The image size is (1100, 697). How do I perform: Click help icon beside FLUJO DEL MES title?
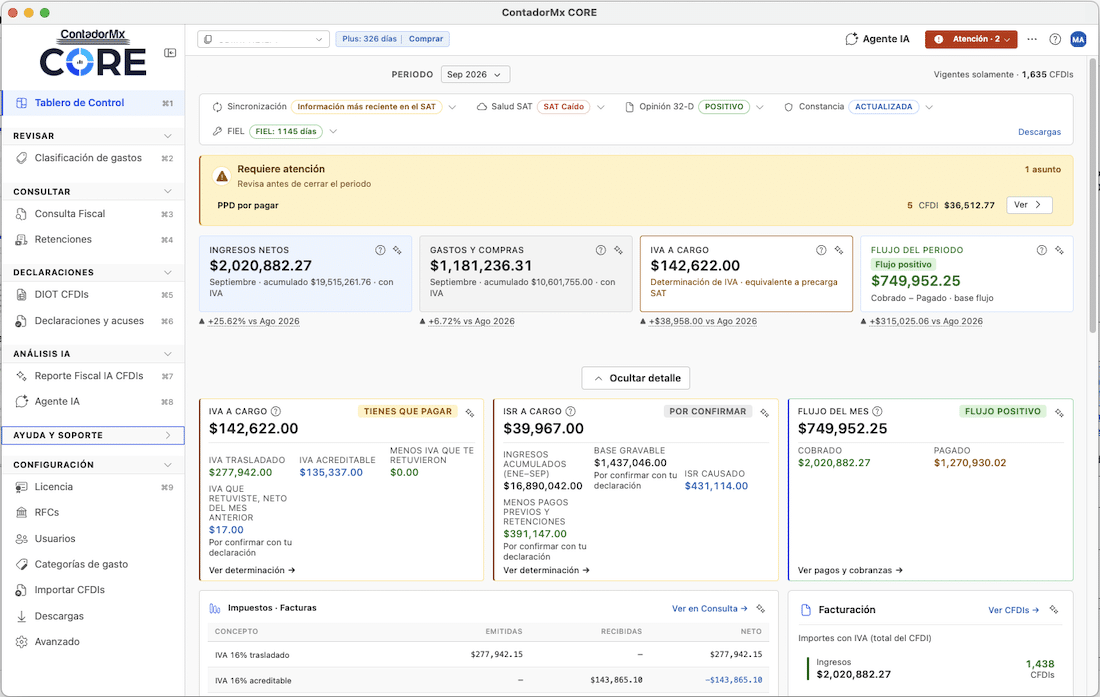877,412
